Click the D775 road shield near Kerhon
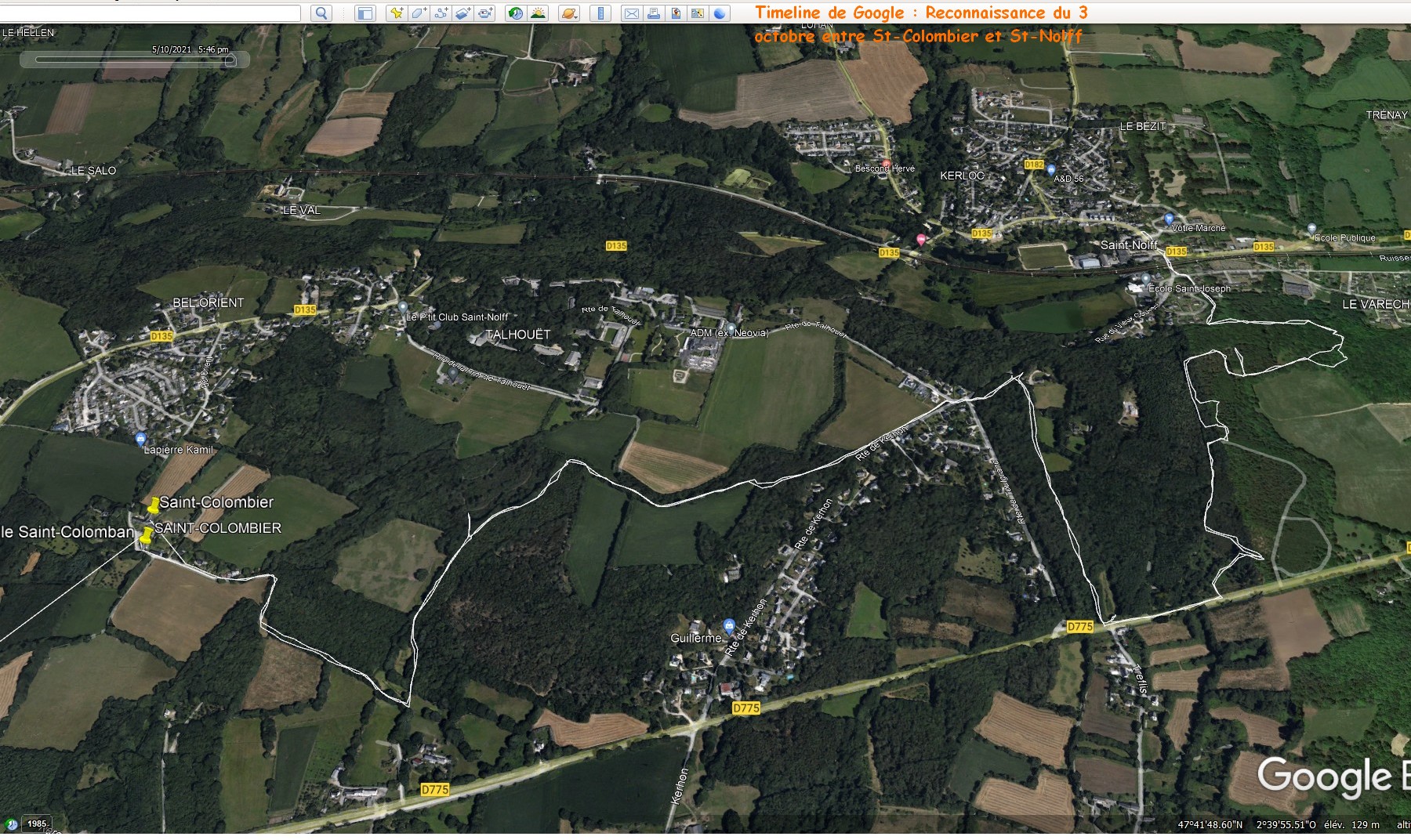The height and width of the screenshot is (840, 1411). pos(746,708)
